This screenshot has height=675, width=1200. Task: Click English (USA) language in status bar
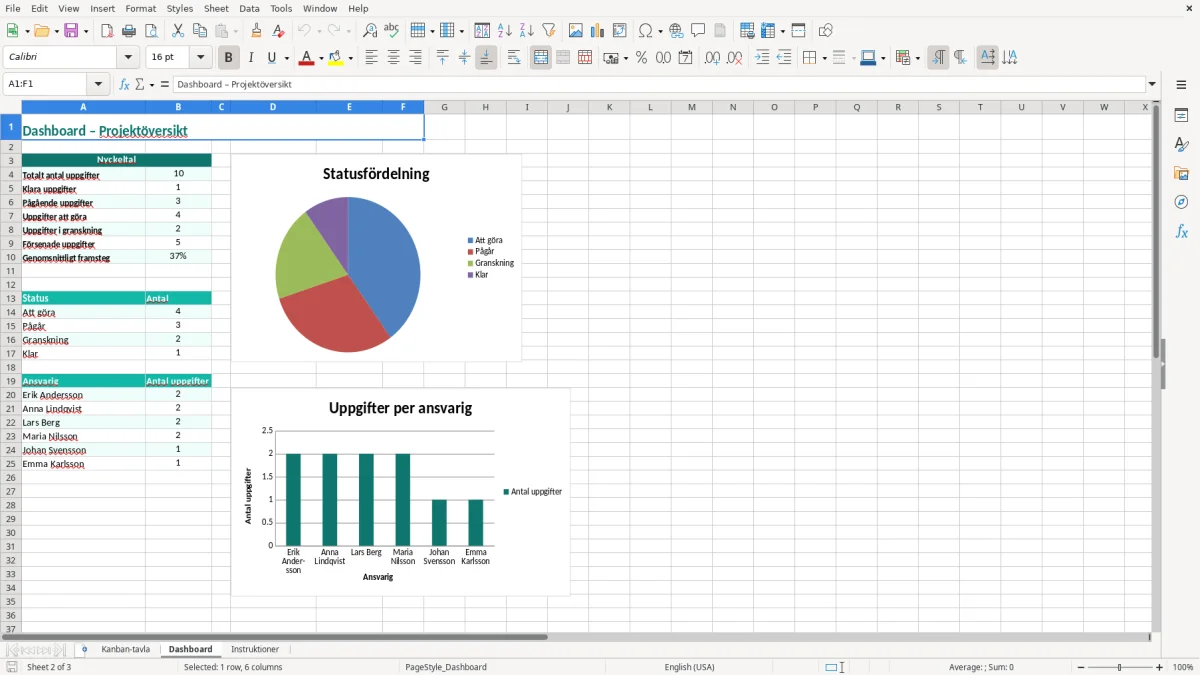tap(689, 667)
